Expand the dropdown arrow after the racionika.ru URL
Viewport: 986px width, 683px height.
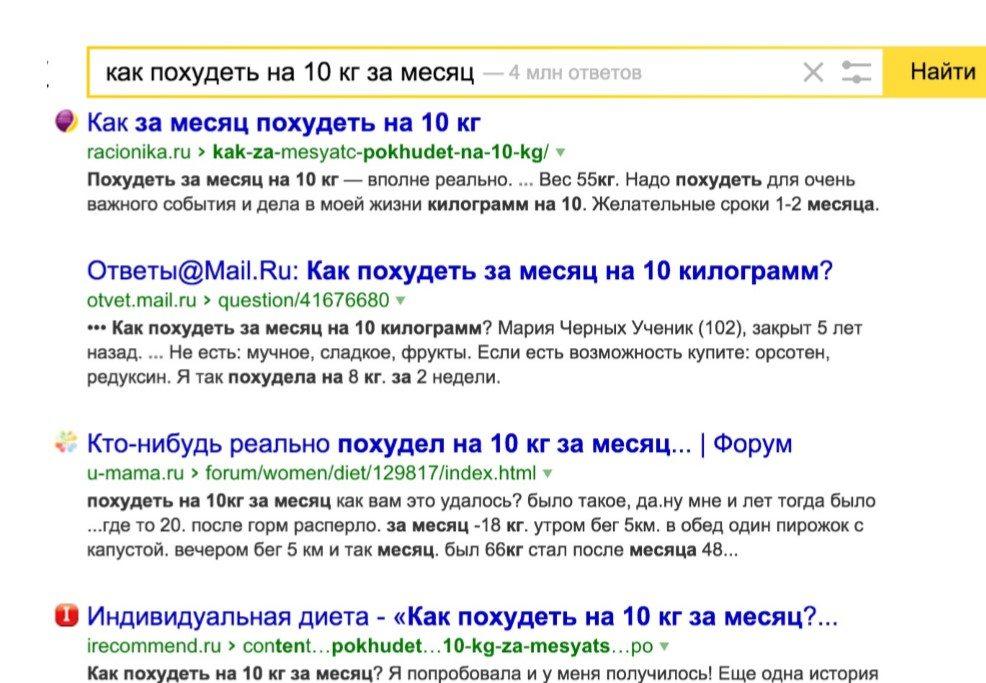[560, 152]
